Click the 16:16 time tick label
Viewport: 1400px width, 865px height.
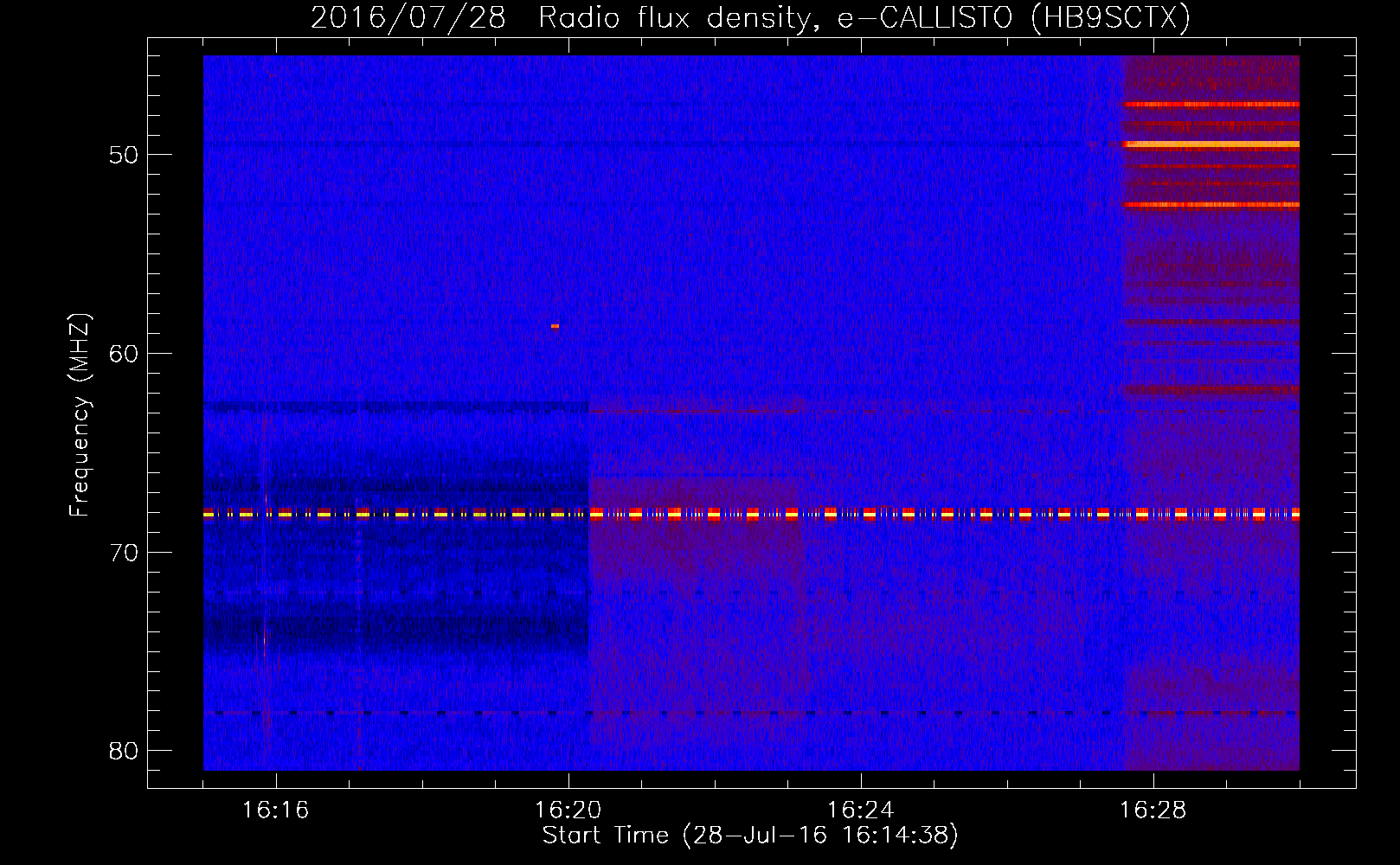(x=275, y=810)
